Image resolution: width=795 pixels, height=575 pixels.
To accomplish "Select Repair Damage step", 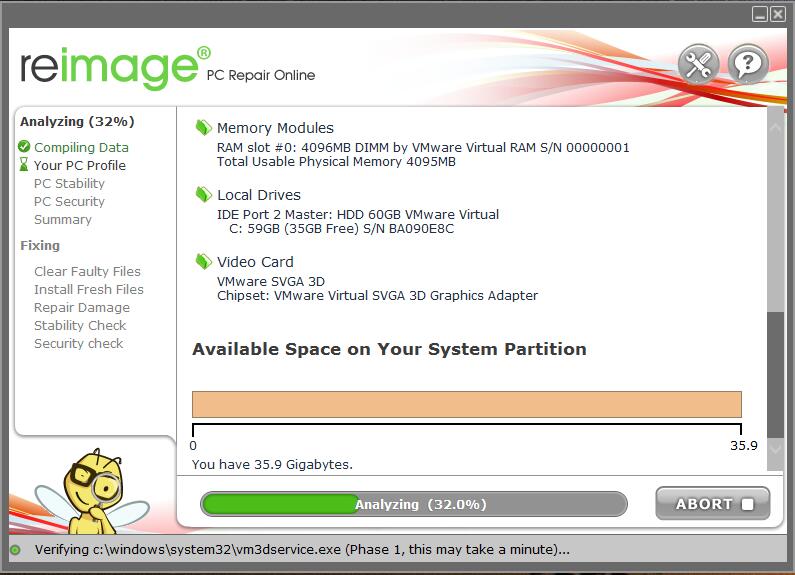I will (x=82, y=308).
